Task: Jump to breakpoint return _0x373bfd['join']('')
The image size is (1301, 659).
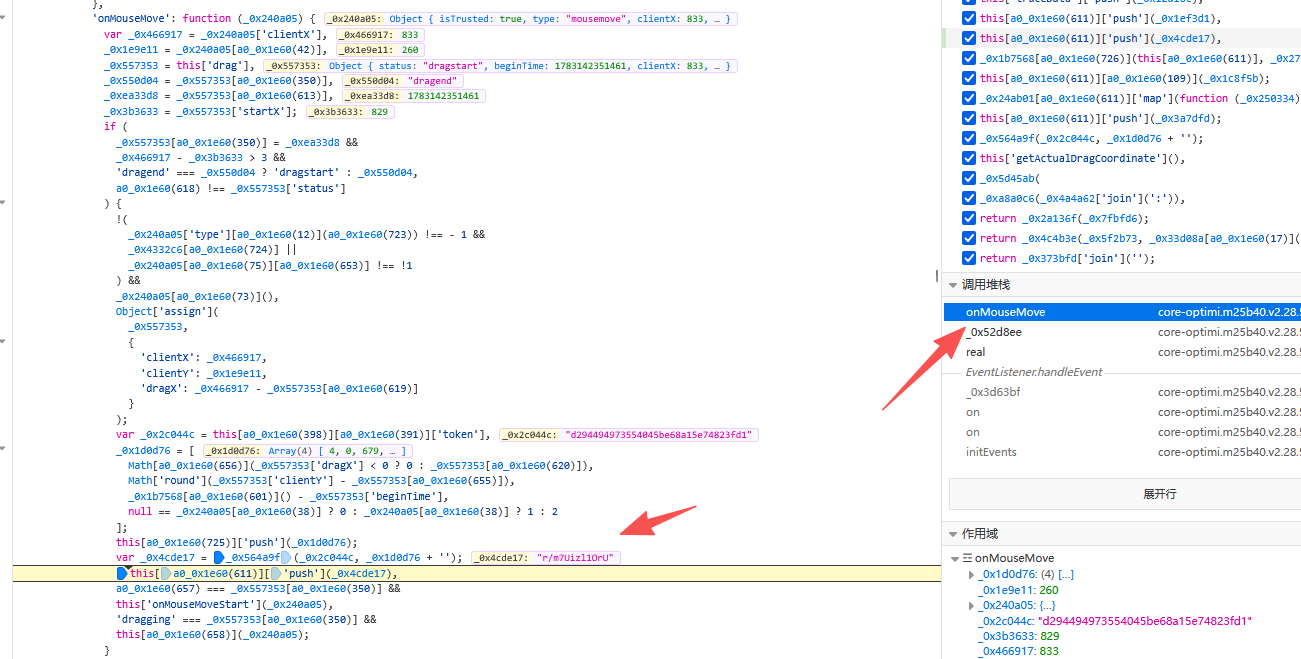Action: (x=1067, y=258)
